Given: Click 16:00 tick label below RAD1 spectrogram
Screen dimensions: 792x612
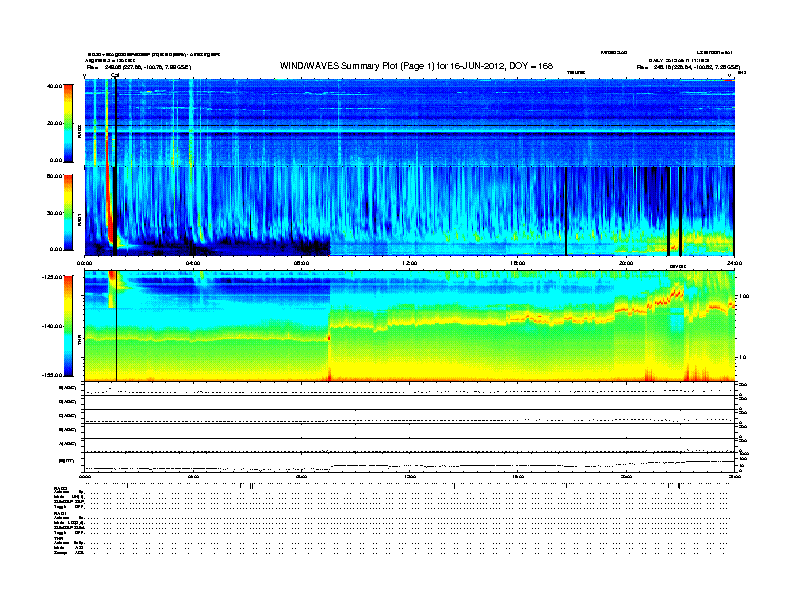Looking at the screenshot, I should click(518, 263).
